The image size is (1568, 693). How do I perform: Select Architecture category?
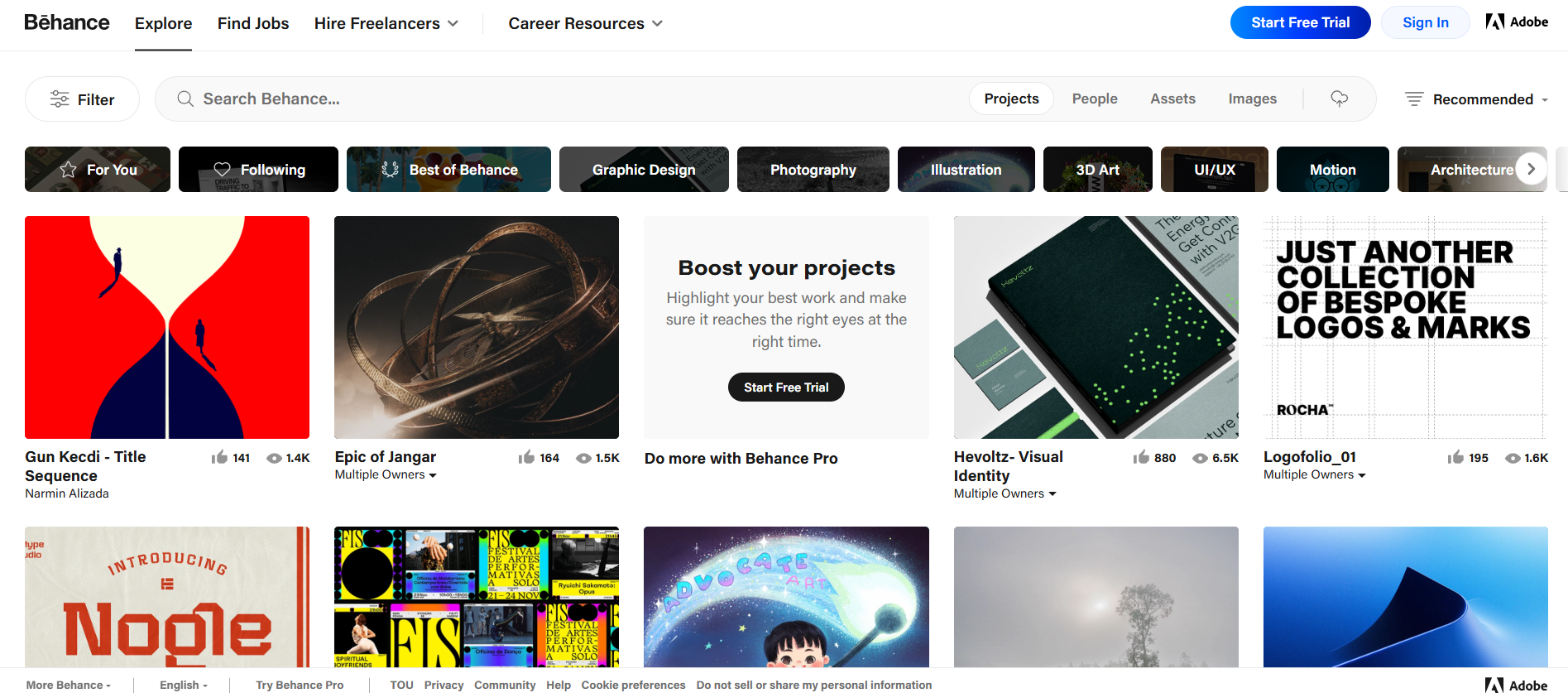click(1471, 170)
